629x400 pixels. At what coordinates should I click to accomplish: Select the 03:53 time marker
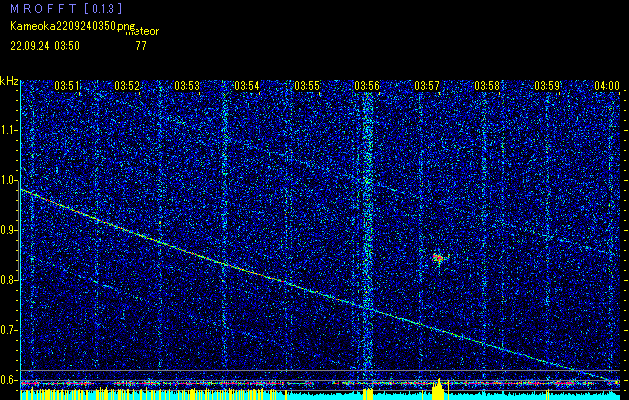point(187,85)
